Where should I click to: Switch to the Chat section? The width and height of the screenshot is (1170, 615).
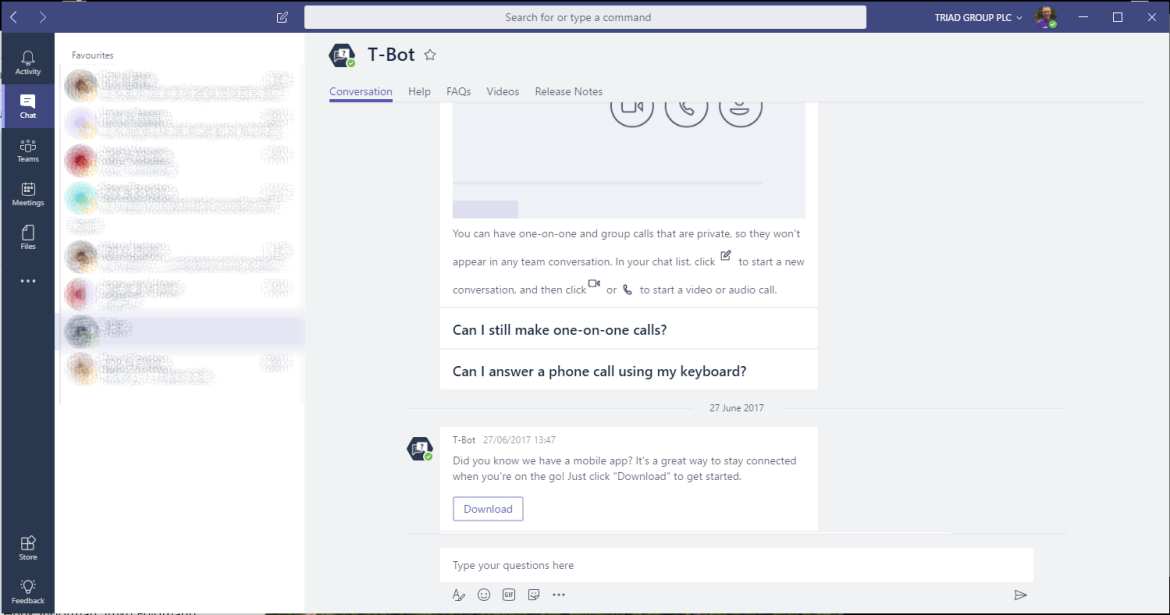[28, 106]
